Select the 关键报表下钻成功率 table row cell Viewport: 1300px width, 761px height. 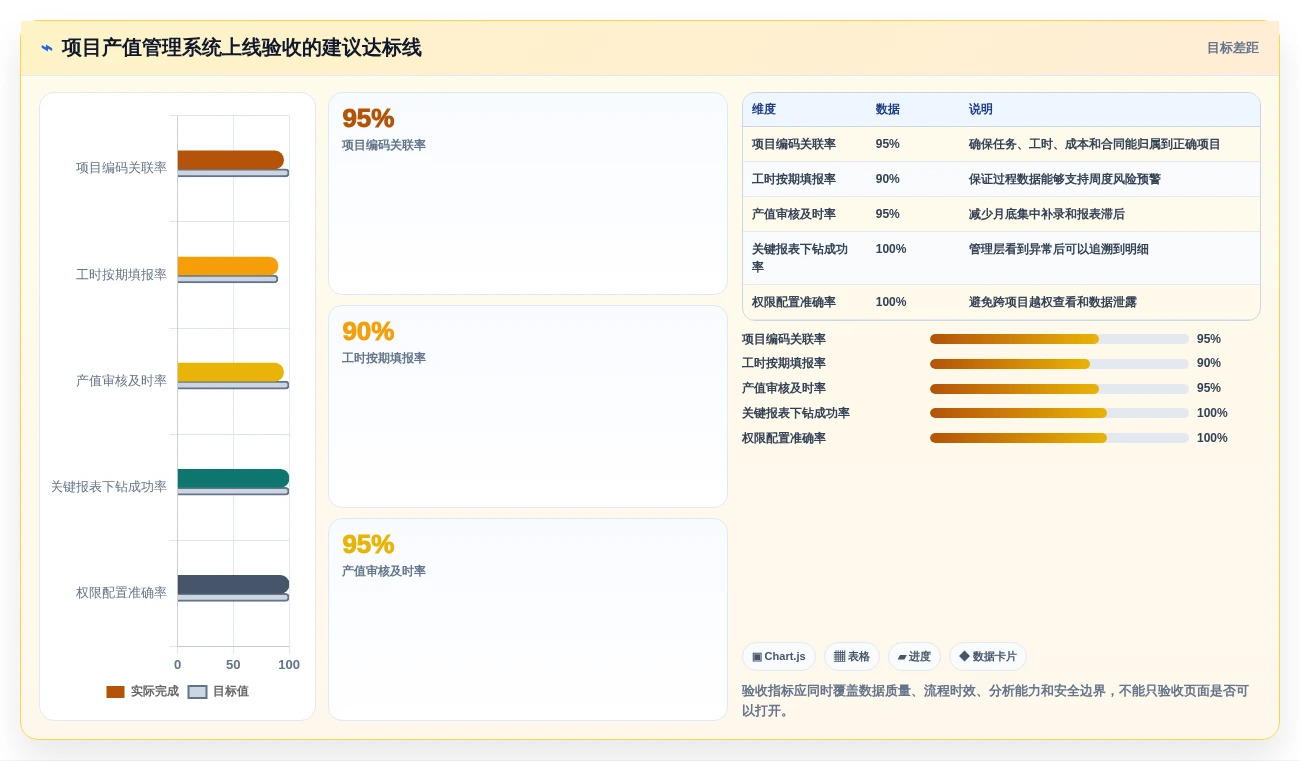(803, 258)
